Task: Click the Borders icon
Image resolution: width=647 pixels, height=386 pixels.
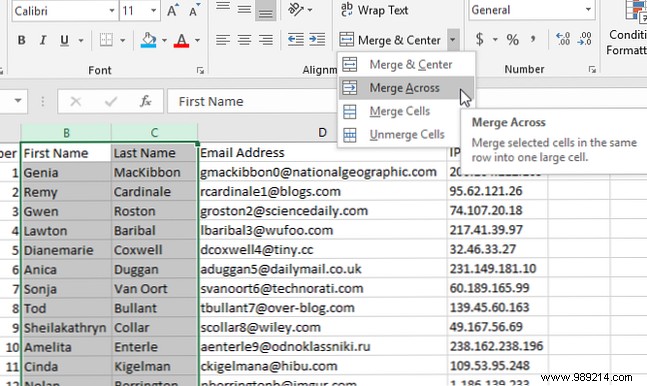Action: pyautogui.click(x=106, y=40)
